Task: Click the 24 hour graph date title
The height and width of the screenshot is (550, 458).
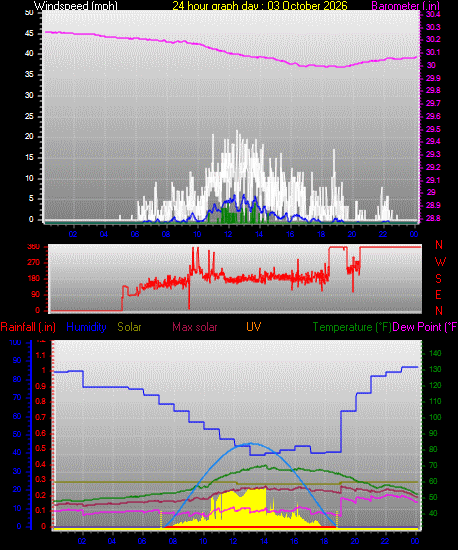Action: point(260,6)
